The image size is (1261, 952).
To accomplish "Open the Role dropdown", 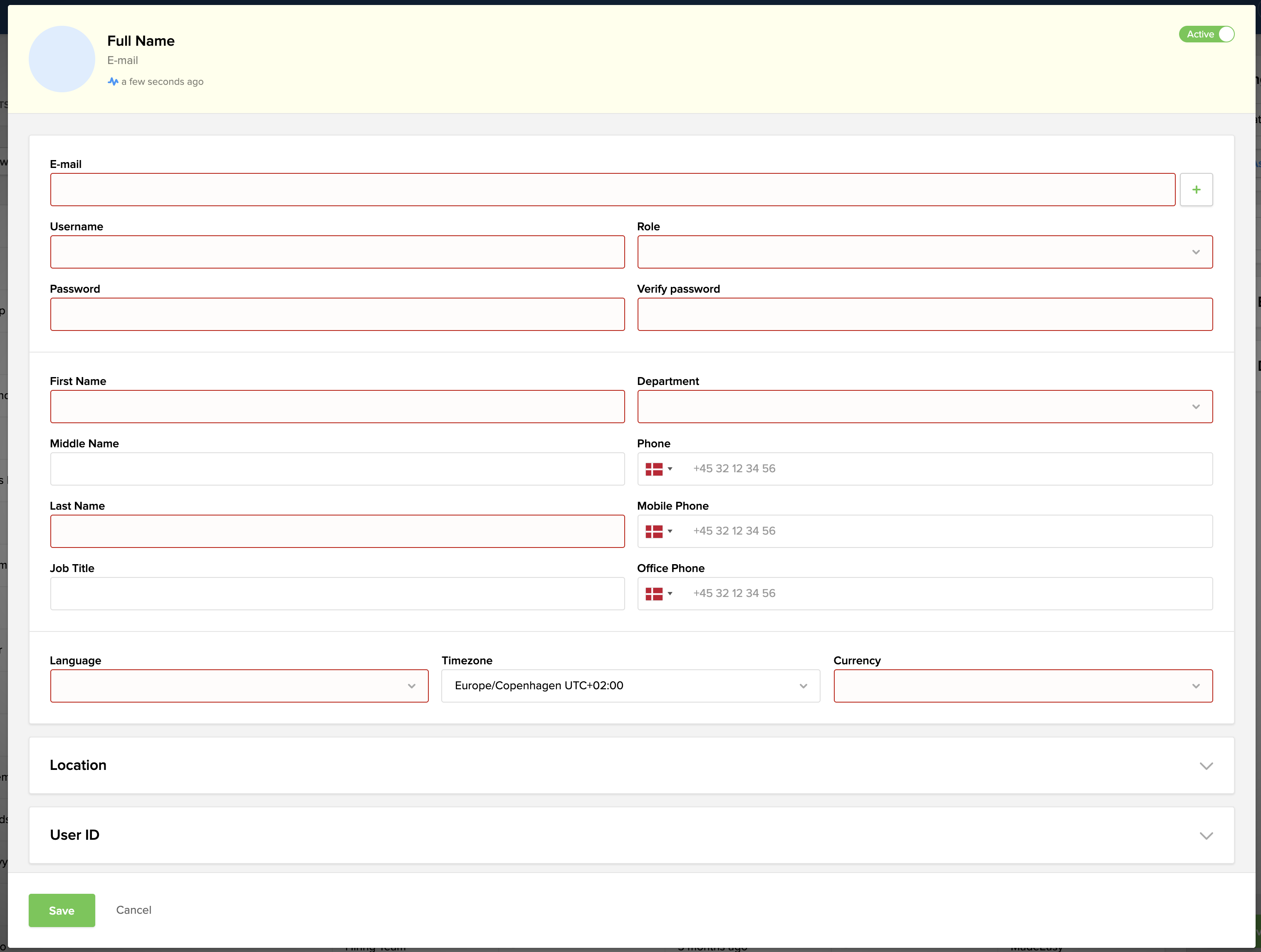I will [924, 252].
